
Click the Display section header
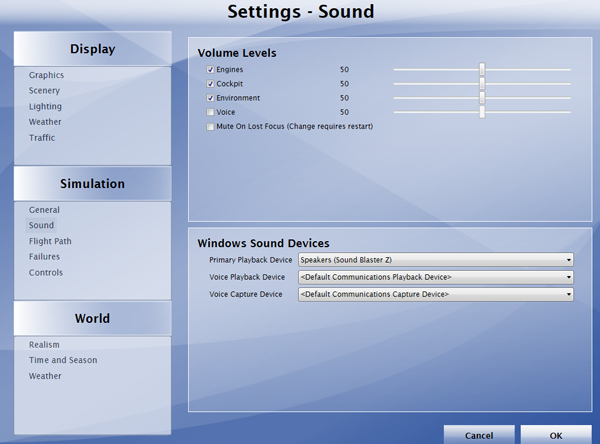click(x=93, y=49)
